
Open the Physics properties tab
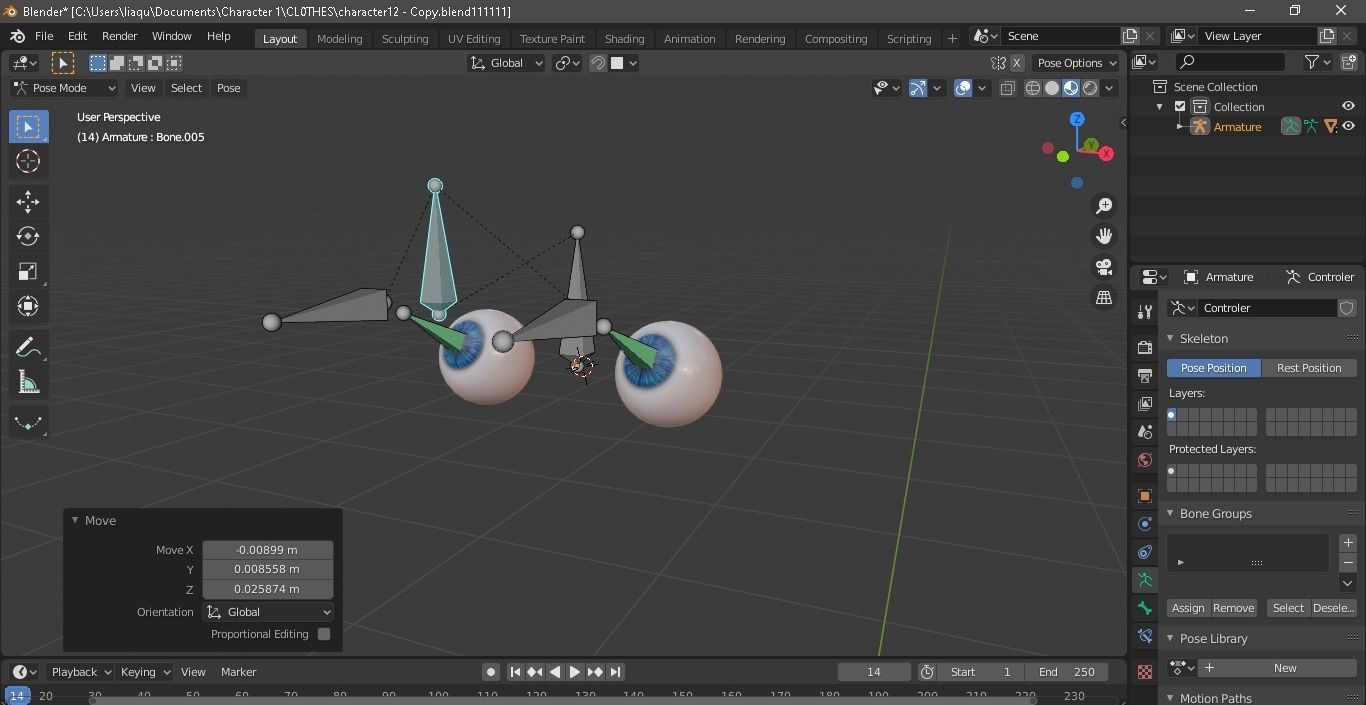click(x=1145, y=523)
